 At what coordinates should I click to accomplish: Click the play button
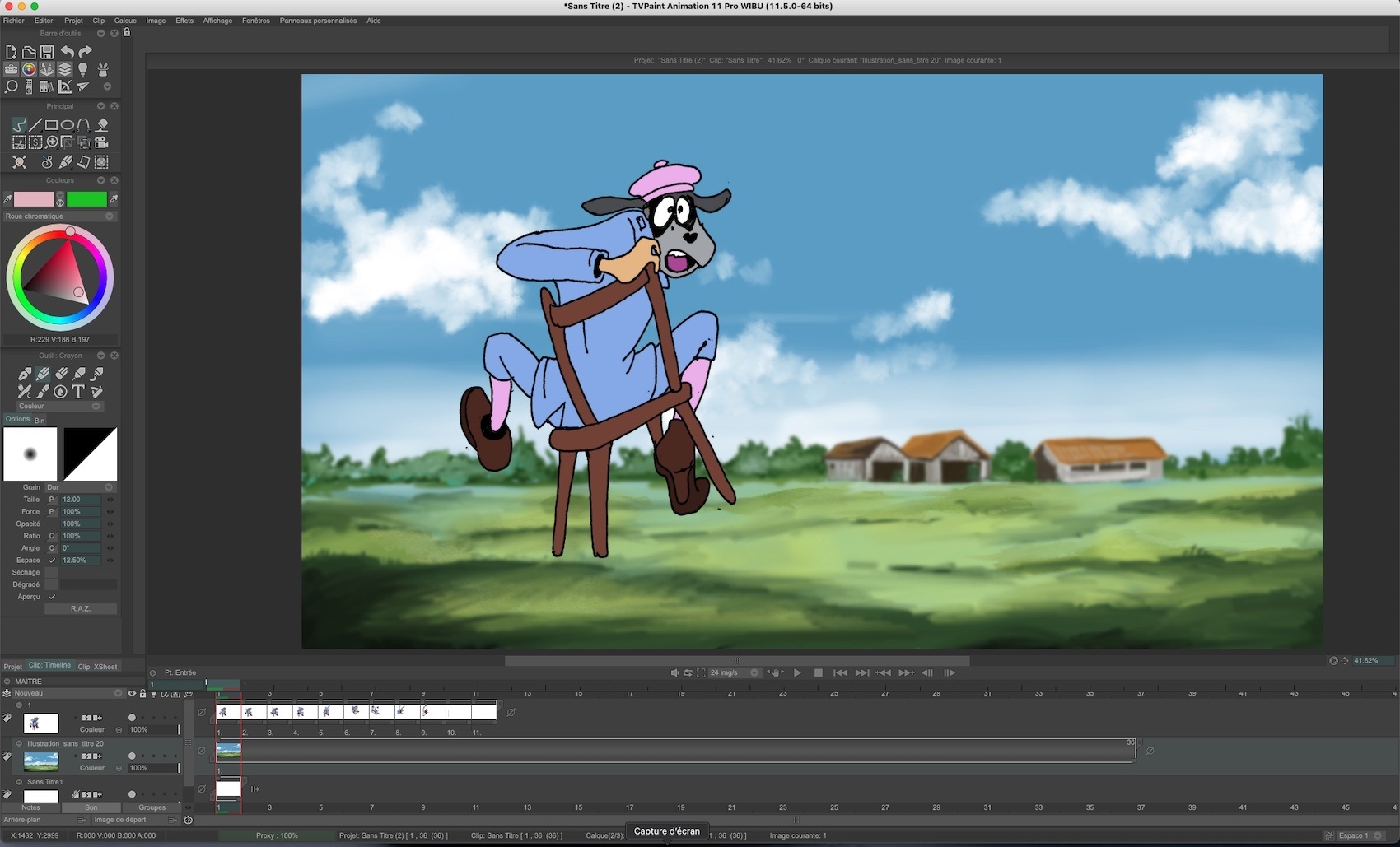[x=797, y=672]
